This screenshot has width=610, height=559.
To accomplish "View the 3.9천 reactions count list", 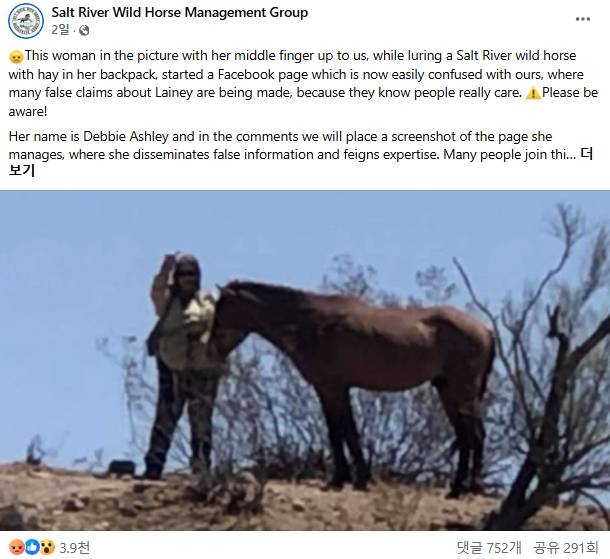I will [75, 548].
